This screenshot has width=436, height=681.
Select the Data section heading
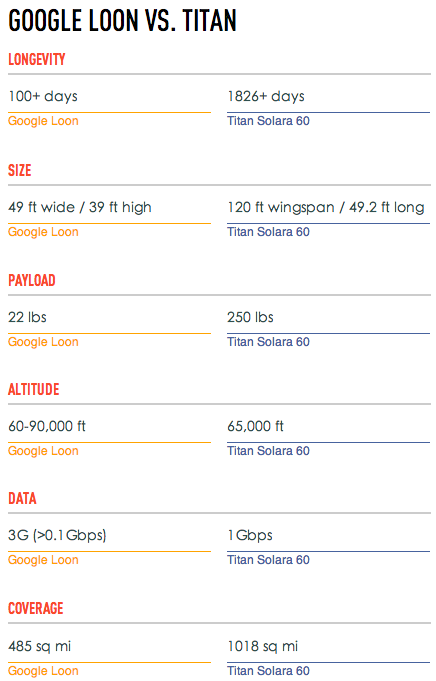point(23,498)
